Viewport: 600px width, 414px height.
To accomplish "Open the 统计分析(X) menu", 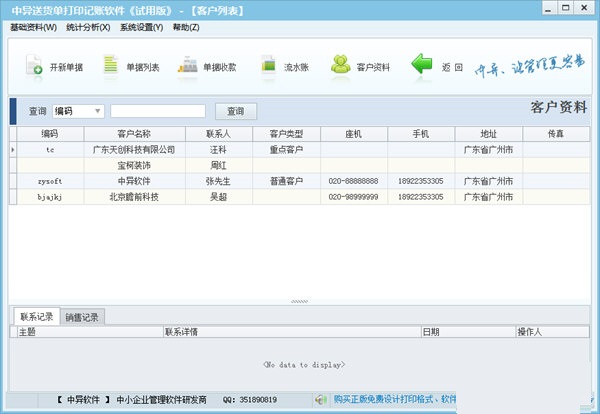I will click(88, 27).
